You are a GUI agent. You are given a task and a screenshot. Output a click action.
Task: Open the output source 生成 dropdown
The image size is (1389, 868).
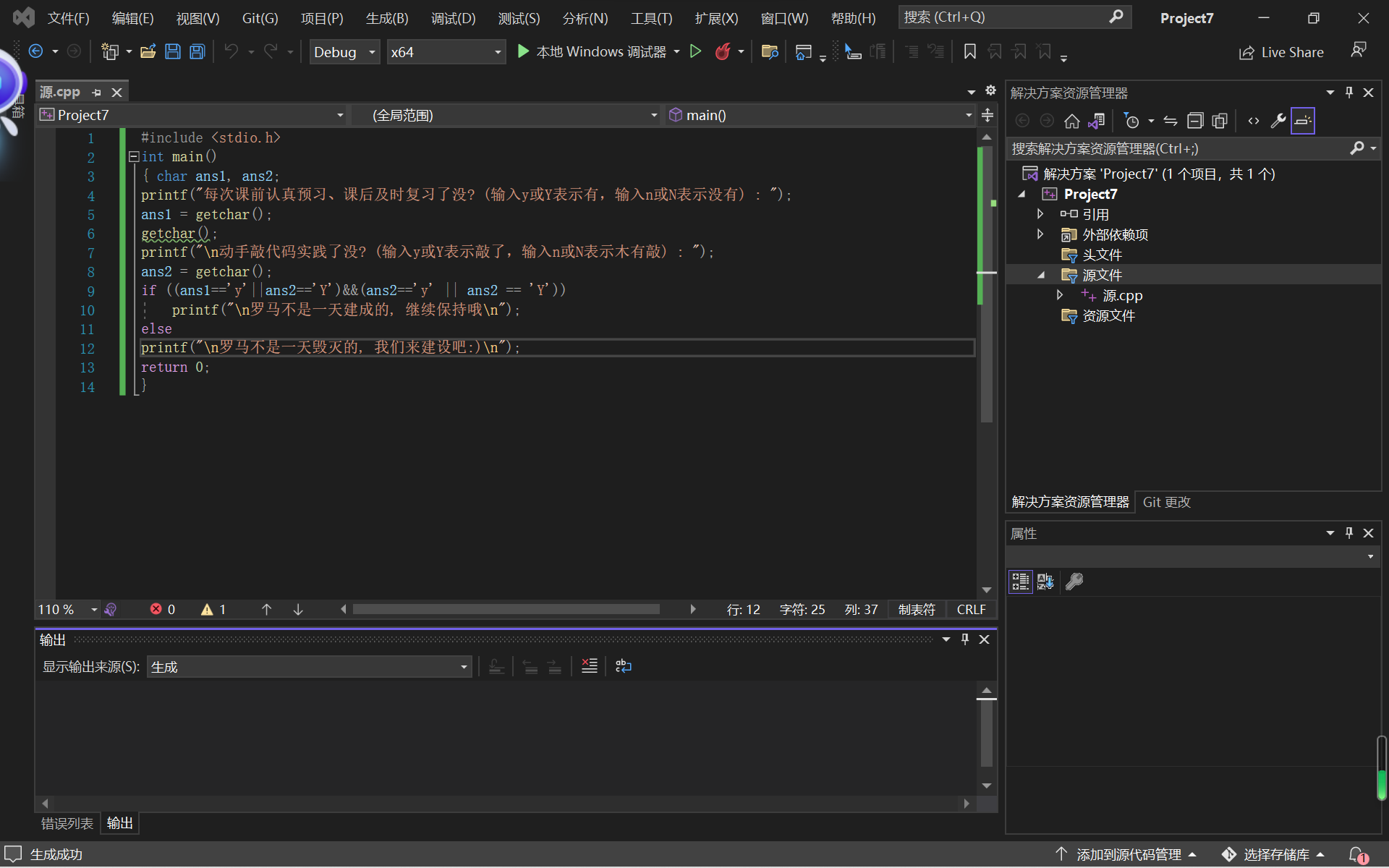pyautogui.click(x=309, y=667)
